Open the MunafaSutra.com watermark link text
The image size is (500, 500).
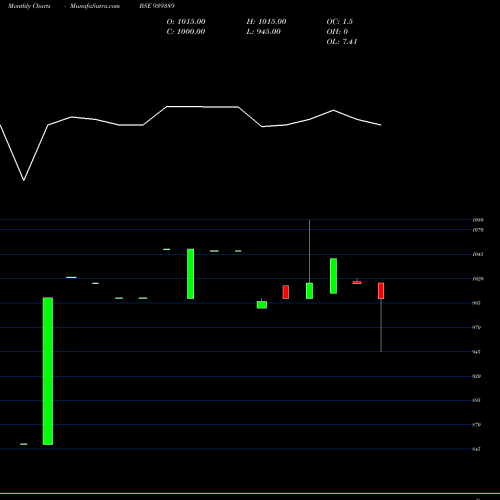coord(95,6)
